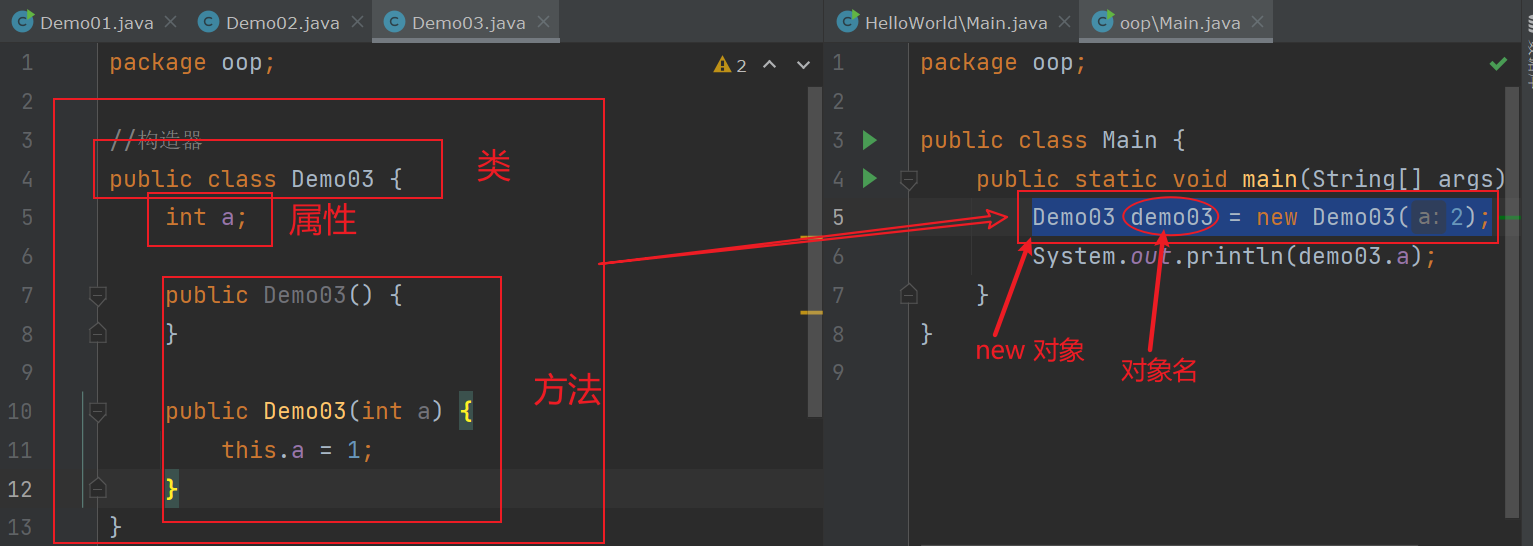Collapse the Demo03(int a) constructor fold
The width and height of the screenshot is (1533, 546).
[98, 411]
